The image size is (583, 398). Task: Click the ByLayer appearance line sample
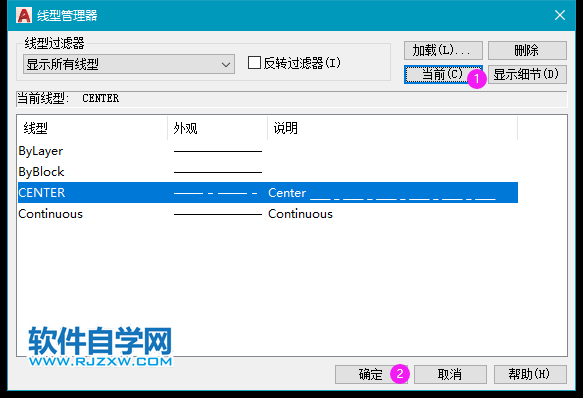[x=218, y=151]
